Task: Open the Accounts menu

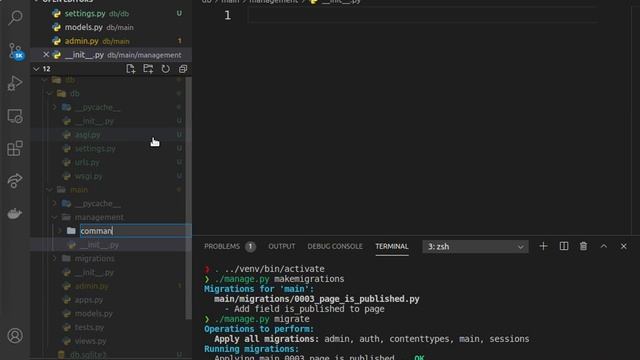Action: pos(15,336)
